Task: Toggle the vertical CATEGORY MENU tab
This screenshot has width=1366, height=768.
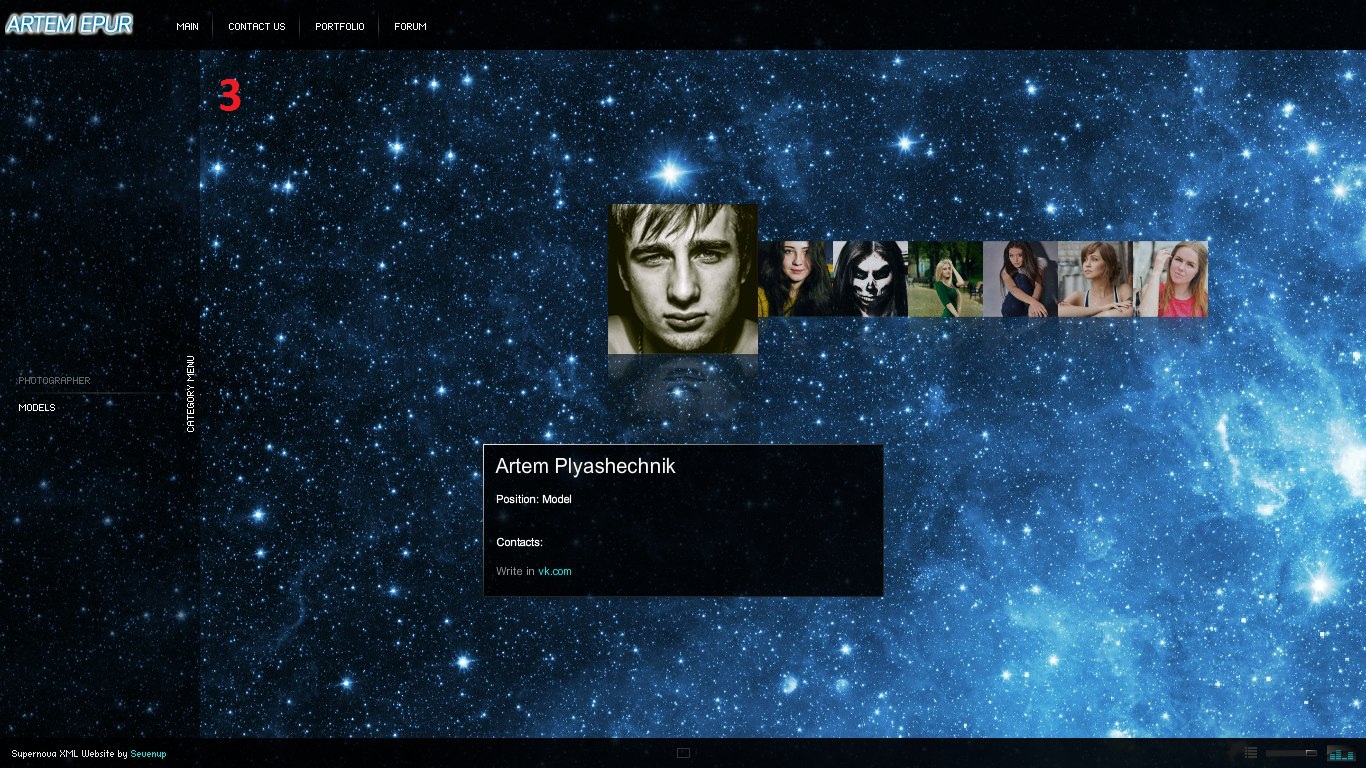Action: pyautogui.click(x=191, y=394)
